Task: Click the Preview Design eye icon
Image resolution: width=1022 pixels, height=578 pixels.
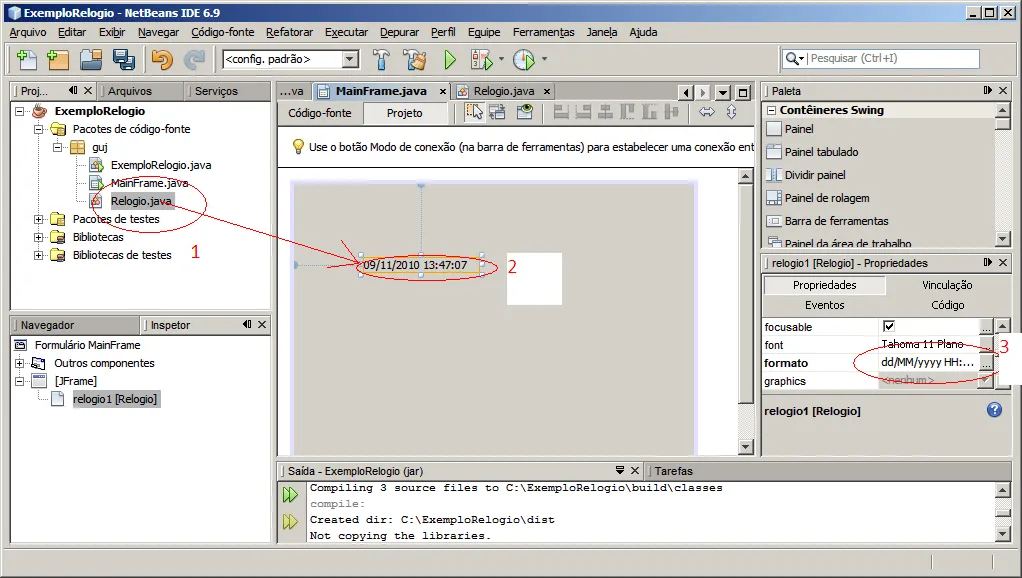Action: [525, 112]
